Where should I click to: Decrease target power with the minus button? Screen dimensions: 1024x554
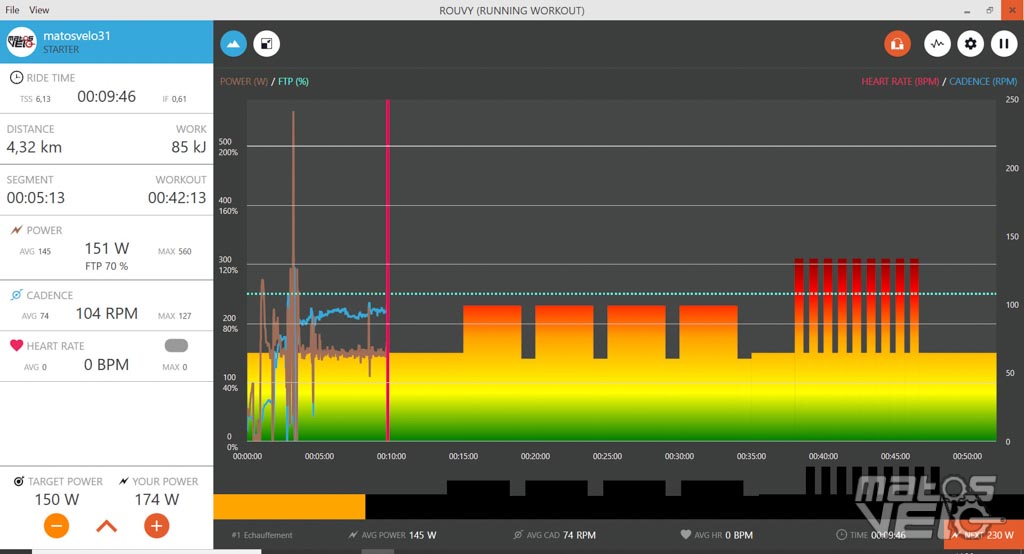(x=57, y=526)
